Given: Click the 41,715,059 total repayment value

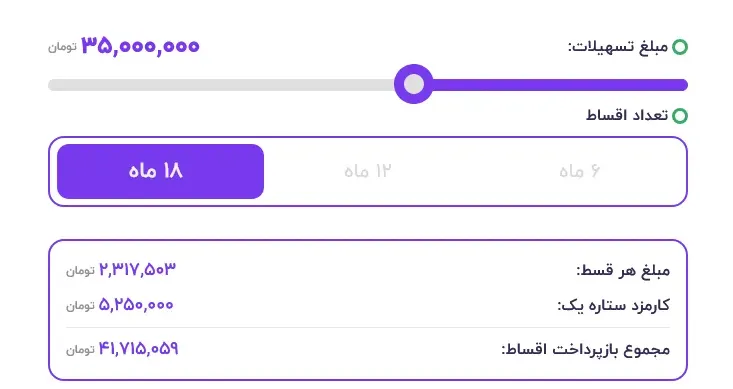Looking at the screenshot, I should [138, 348].
